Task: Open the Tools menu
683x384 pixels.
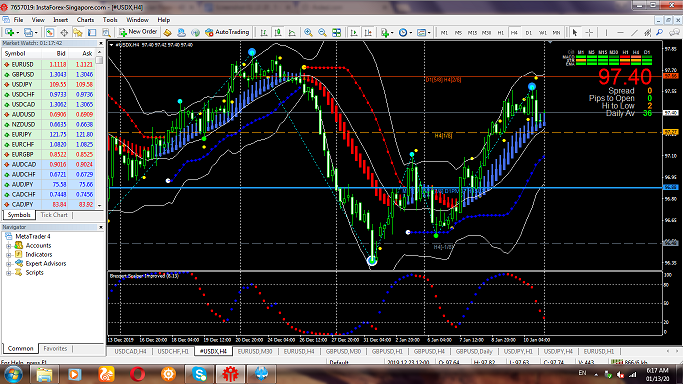Action: (x=110, y=20)
